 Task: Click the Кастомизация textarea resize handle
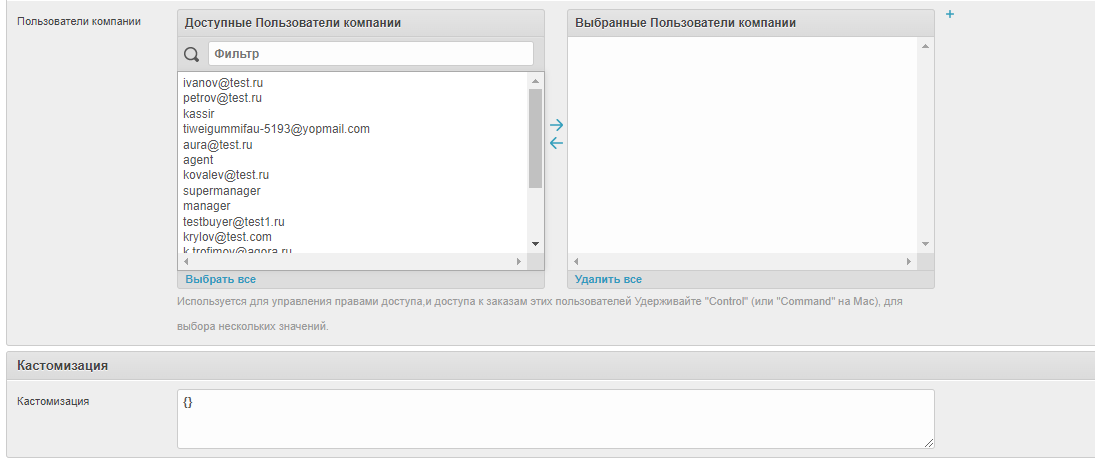tap(929, 442)
